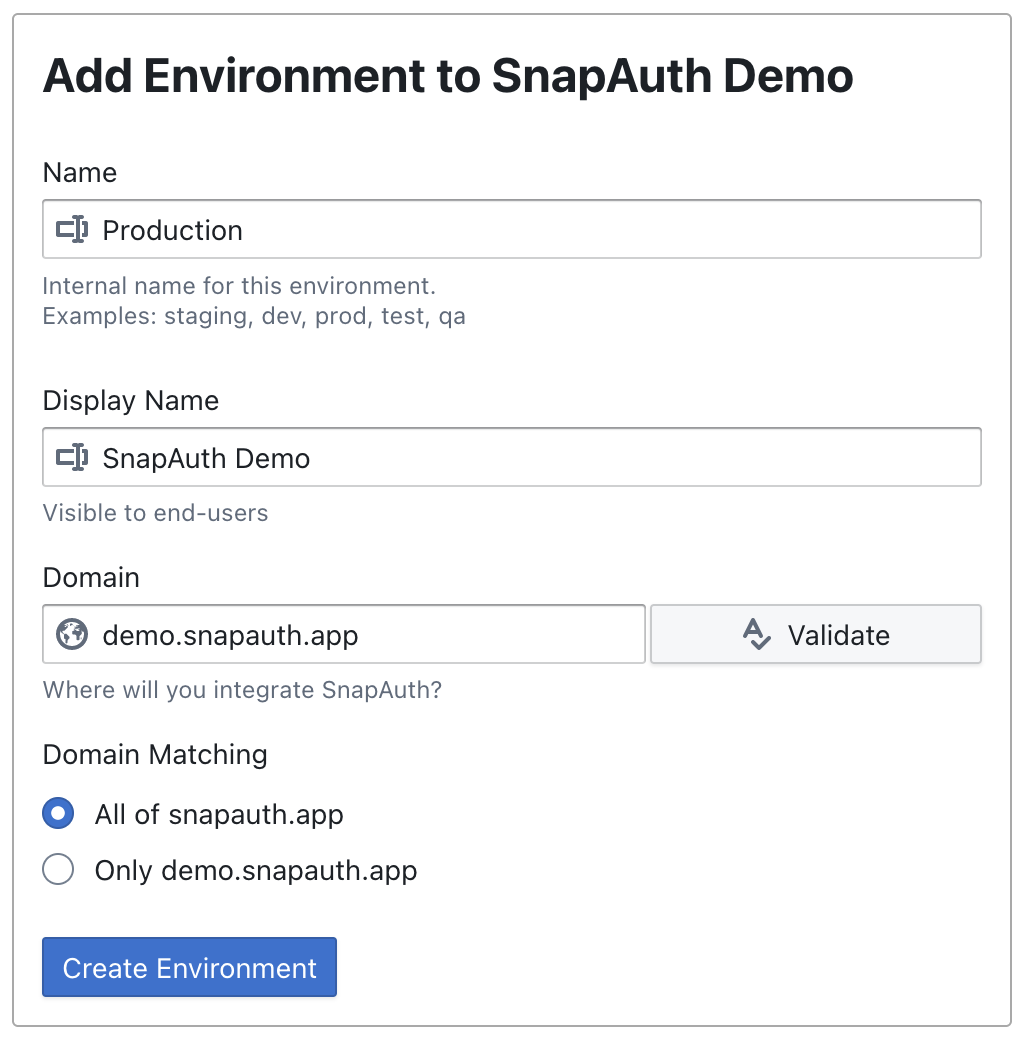
Task: Click 'Examples: staging, dev, prod, test, qa' text
Action: point(254,316)
